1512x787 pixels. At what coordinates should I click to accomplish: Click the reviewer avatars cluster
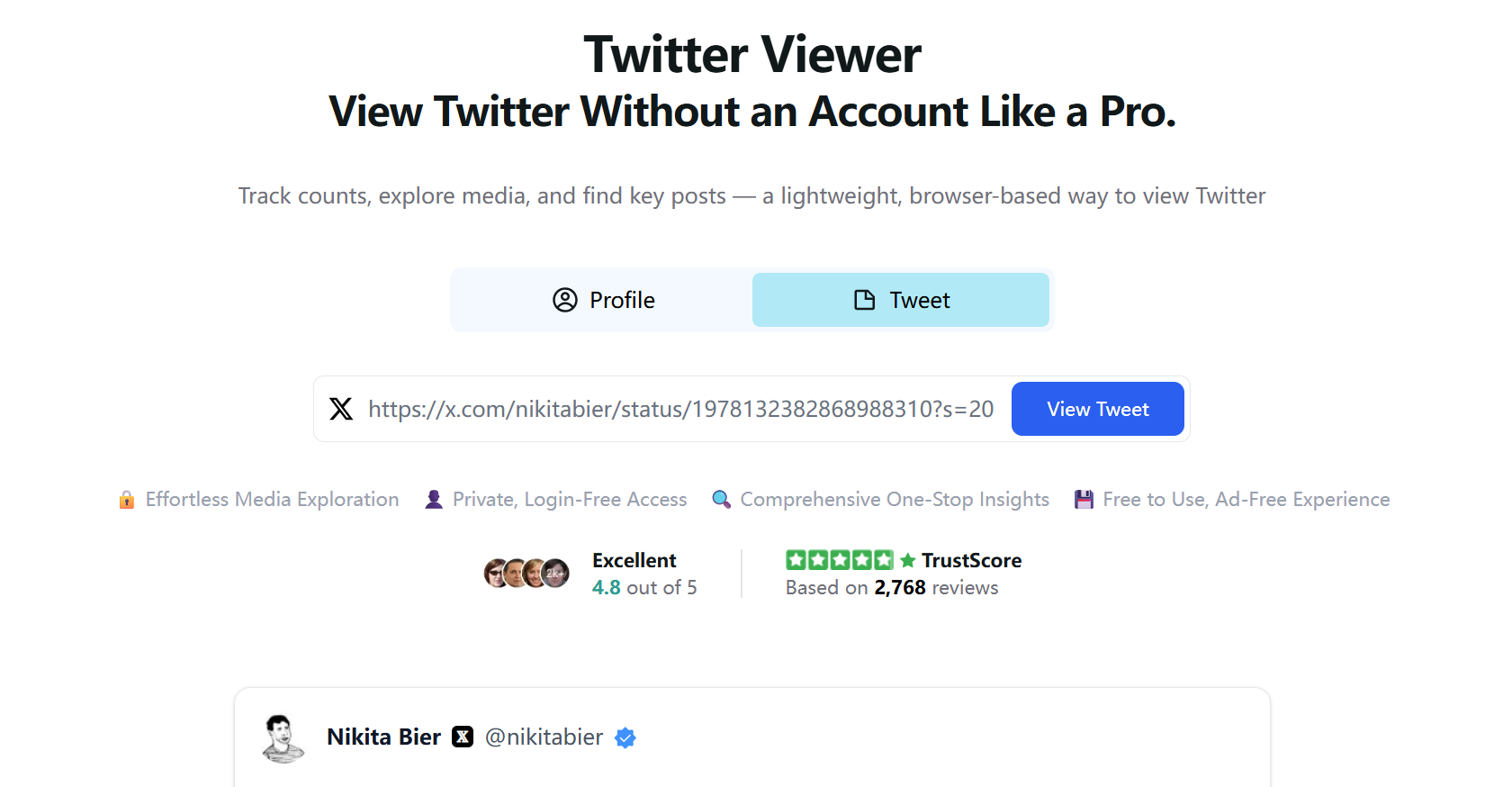tap(526, 573)
